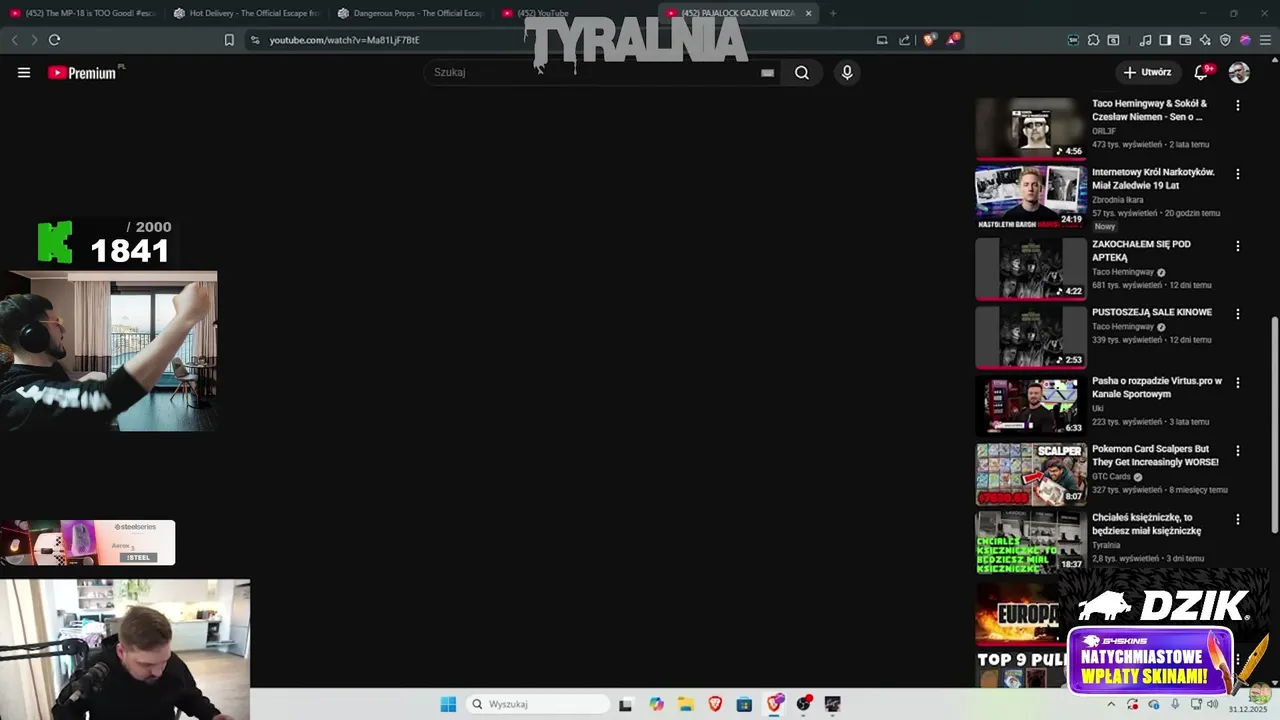
Task: Show hidden system tray icons chevron
Action: 1110,704
